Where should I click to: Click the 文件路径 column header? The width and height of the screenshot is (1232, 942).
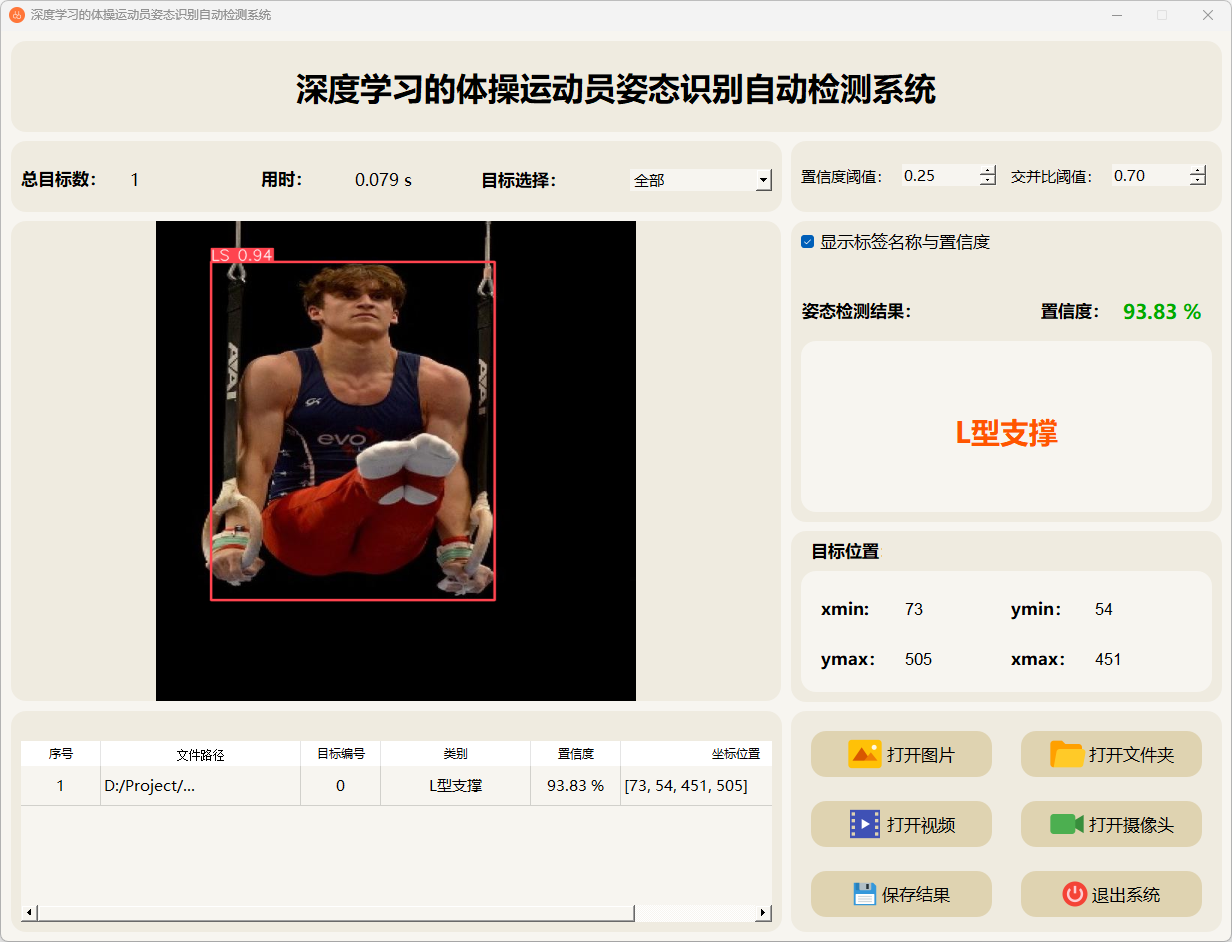tap(200, 754)
